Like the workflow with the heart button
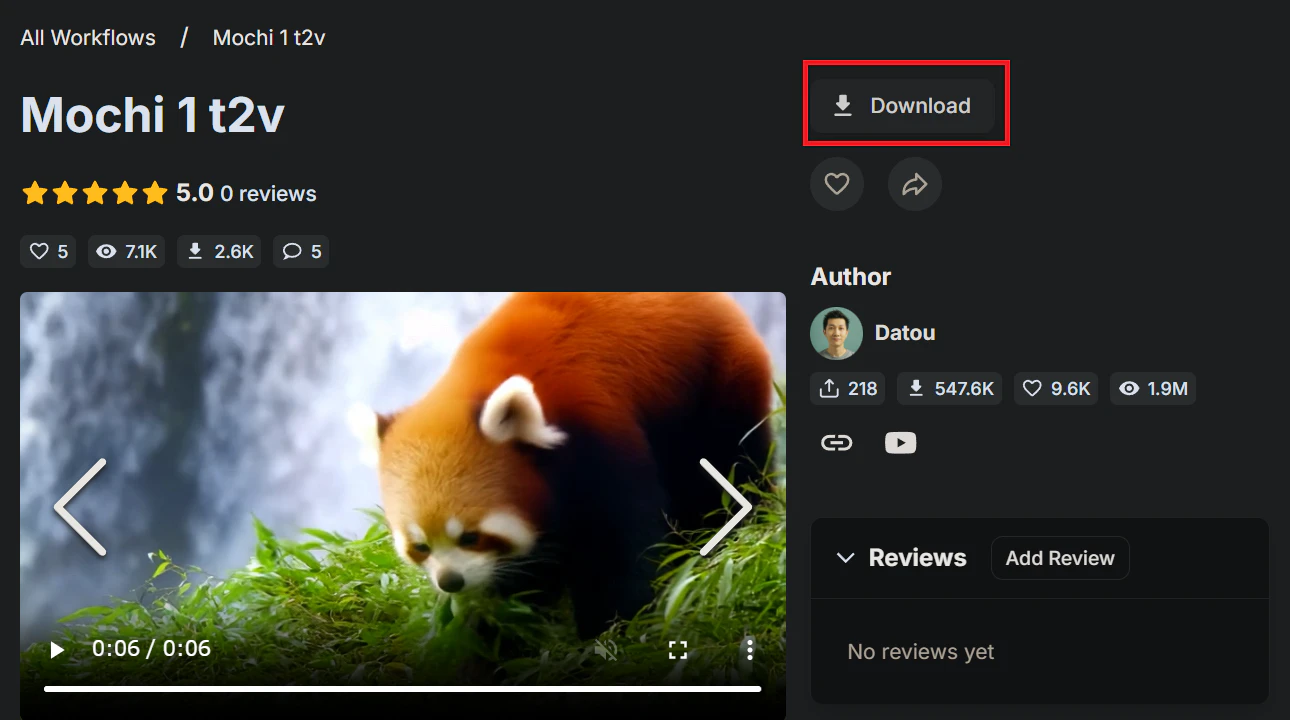Screen dimensions: 1290x720 coord(837,184)
